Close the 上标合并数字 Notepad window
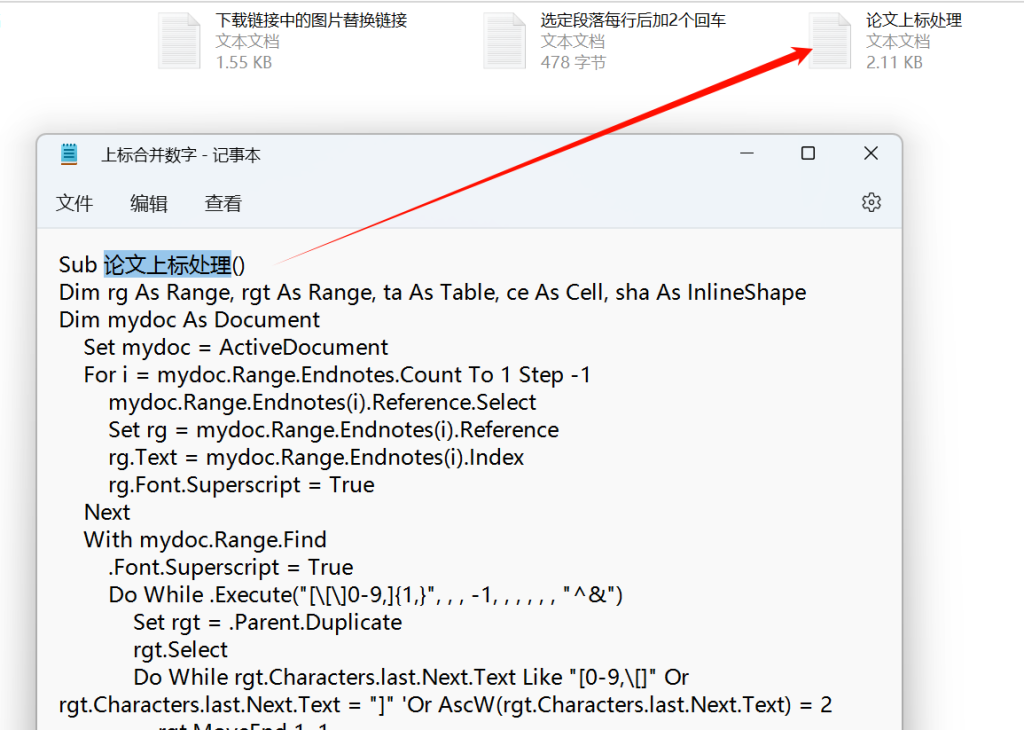The height and width of the screenshot is (730, 1024). [870, 153]
